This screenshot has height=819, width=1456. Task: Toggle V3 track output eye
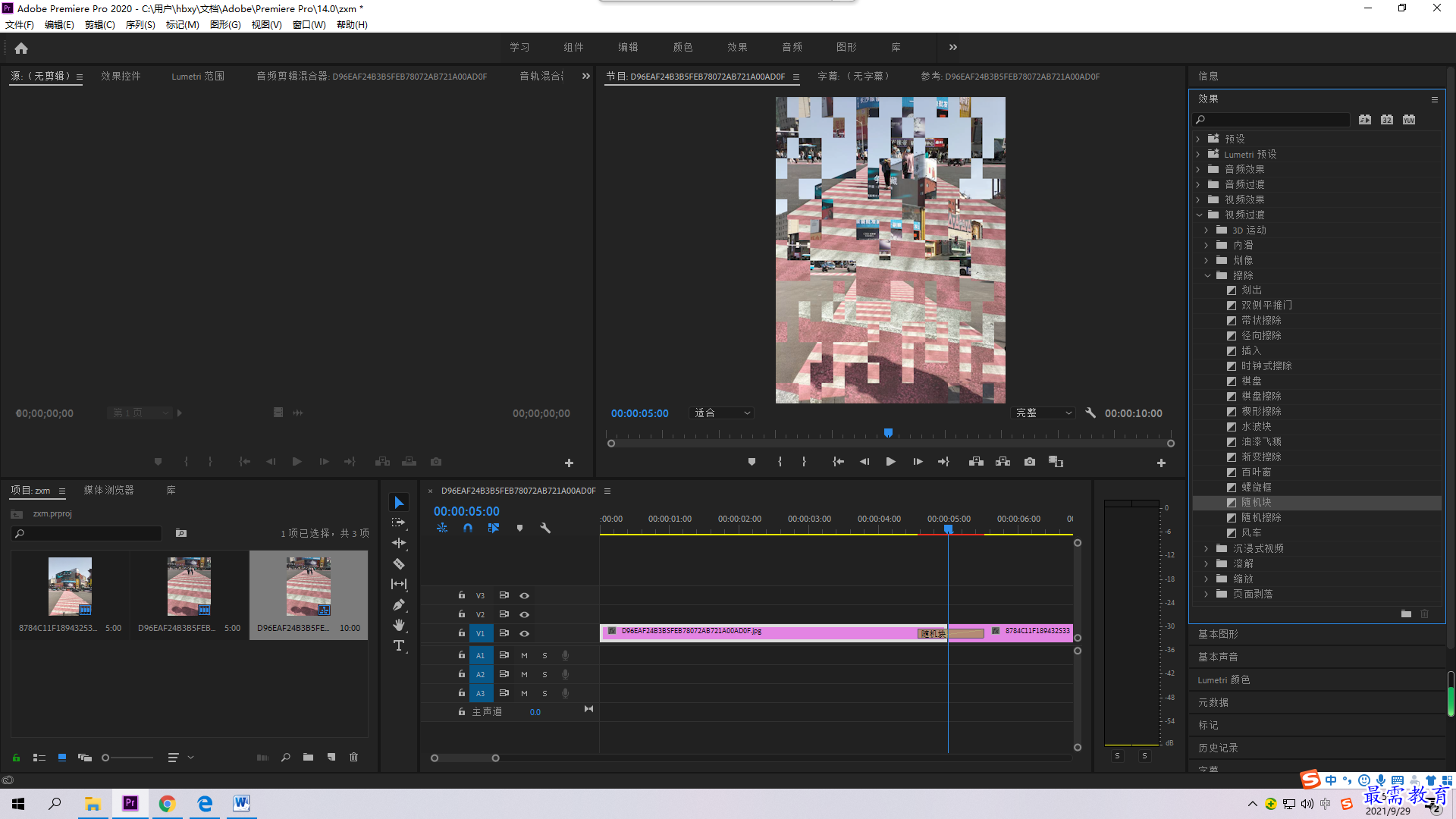click(x=524, y=596)
